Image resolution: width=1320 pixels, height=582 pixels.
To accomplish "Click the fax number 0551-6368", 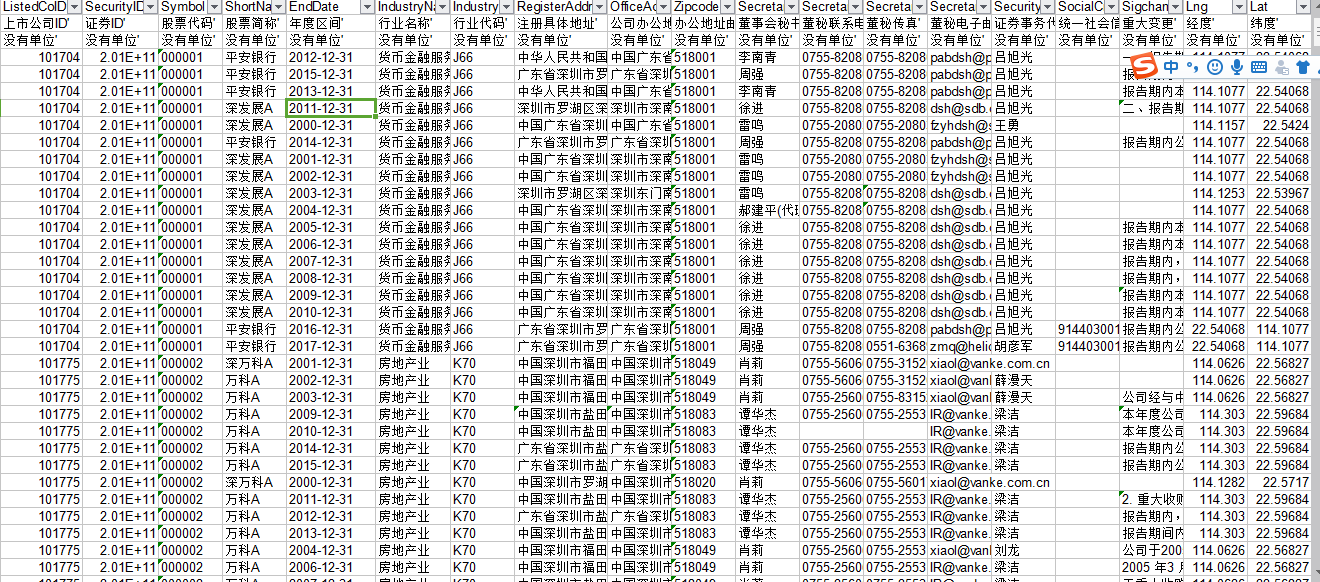I will [x=896, y=346].
